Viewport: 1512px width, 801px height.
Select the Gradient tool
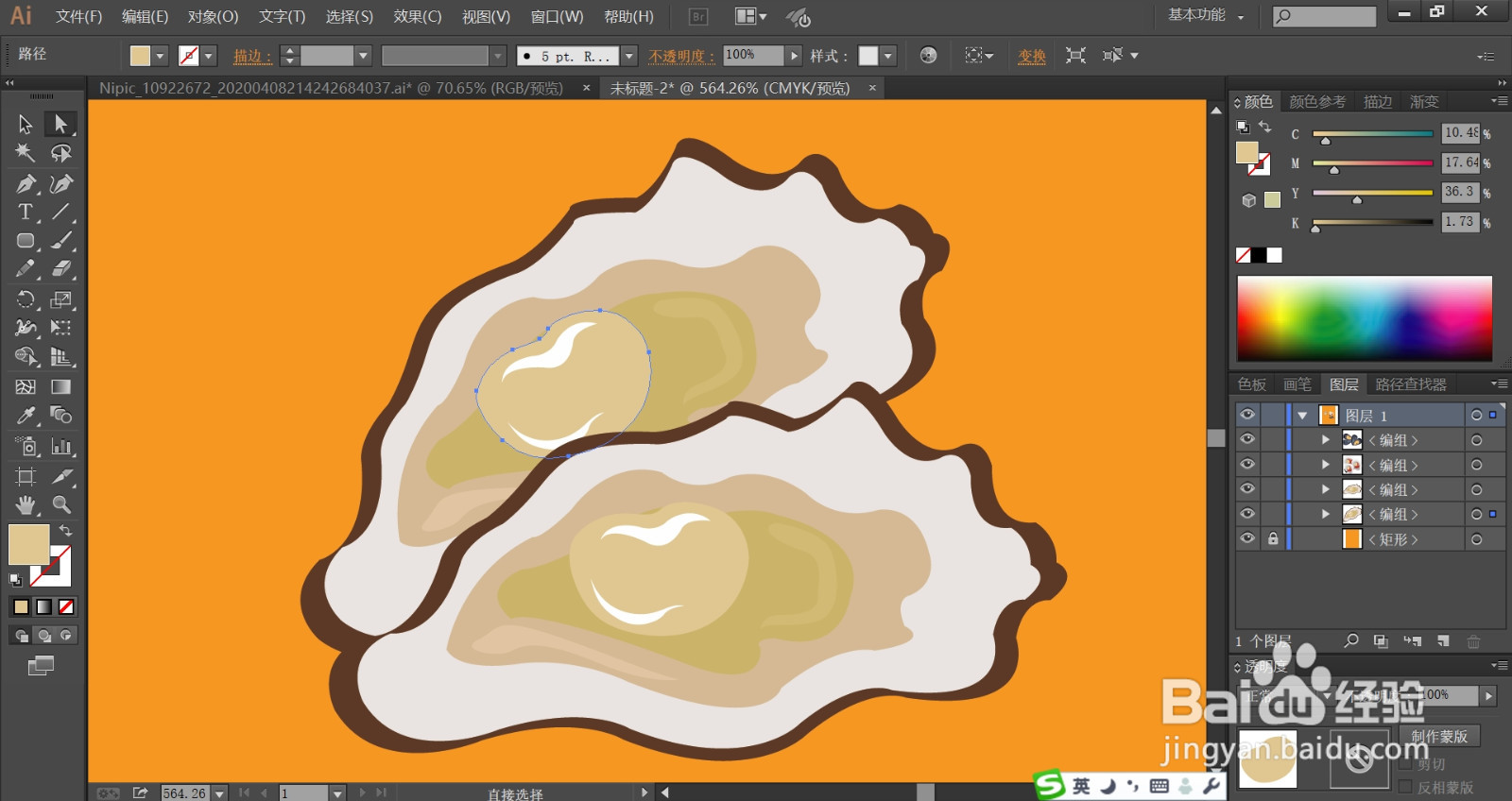(x=61, y=386)
